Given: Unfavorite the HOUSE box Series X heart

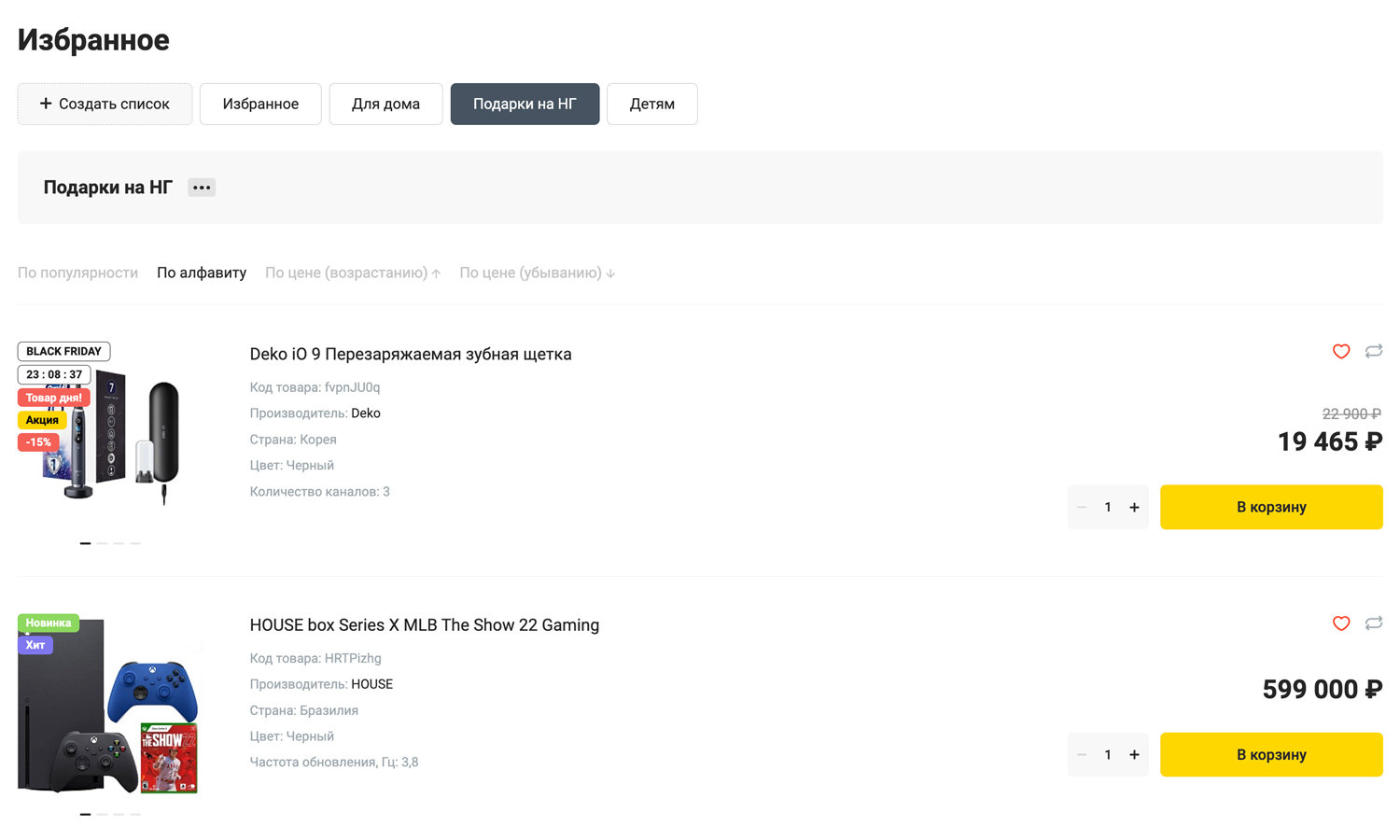Looking at the screenshot, I should pyautogui.click(x=1340, y=623).
